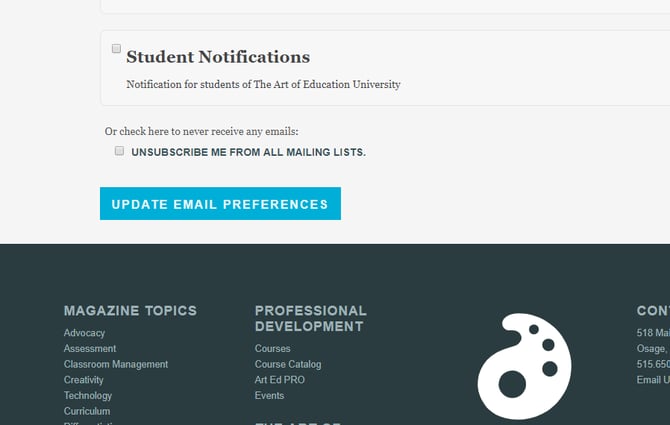The image size is (670, 425).
Task: Click the white paint palette logo
Action: tap(524, 366)
